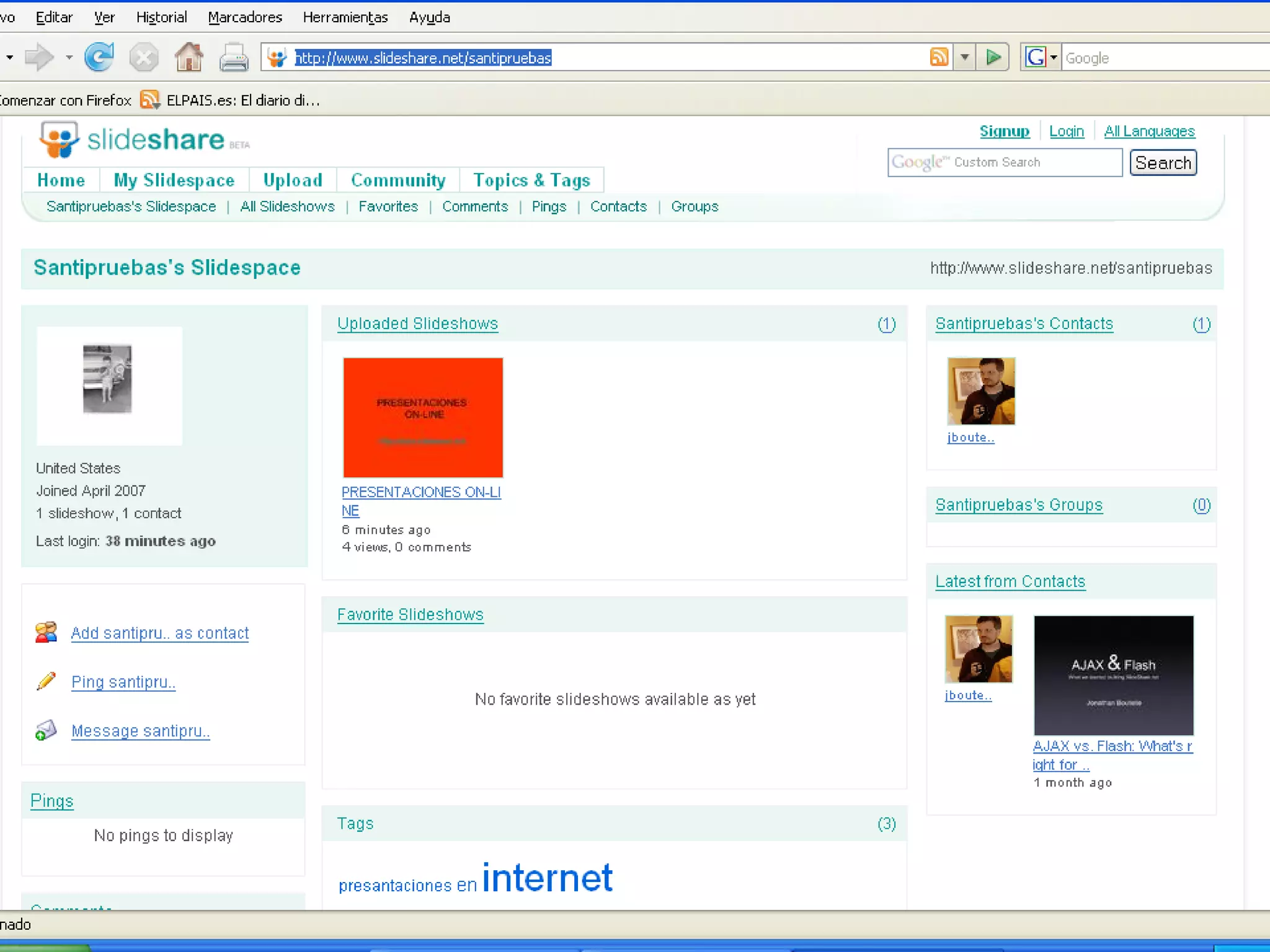
Task: Click the browser Reload button
Action: tap(99, 58)
